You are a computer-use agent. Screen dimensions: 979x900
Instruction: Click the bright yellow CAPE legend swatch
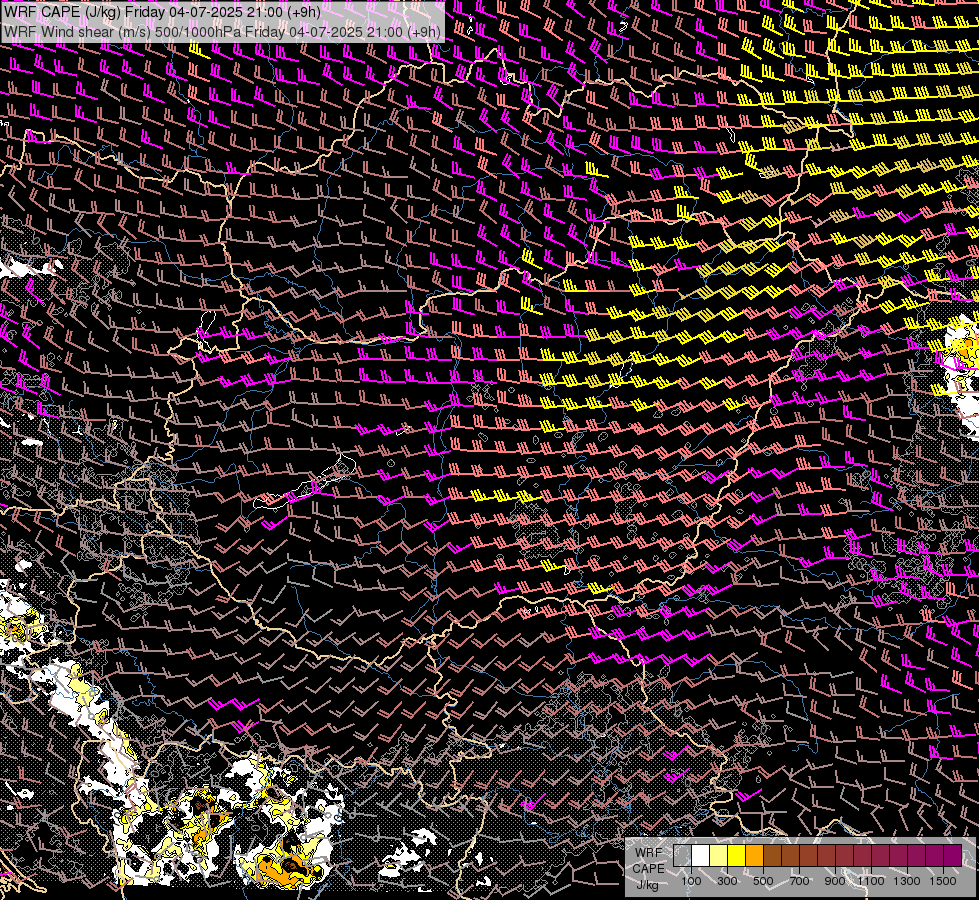(x=737, y=855)
